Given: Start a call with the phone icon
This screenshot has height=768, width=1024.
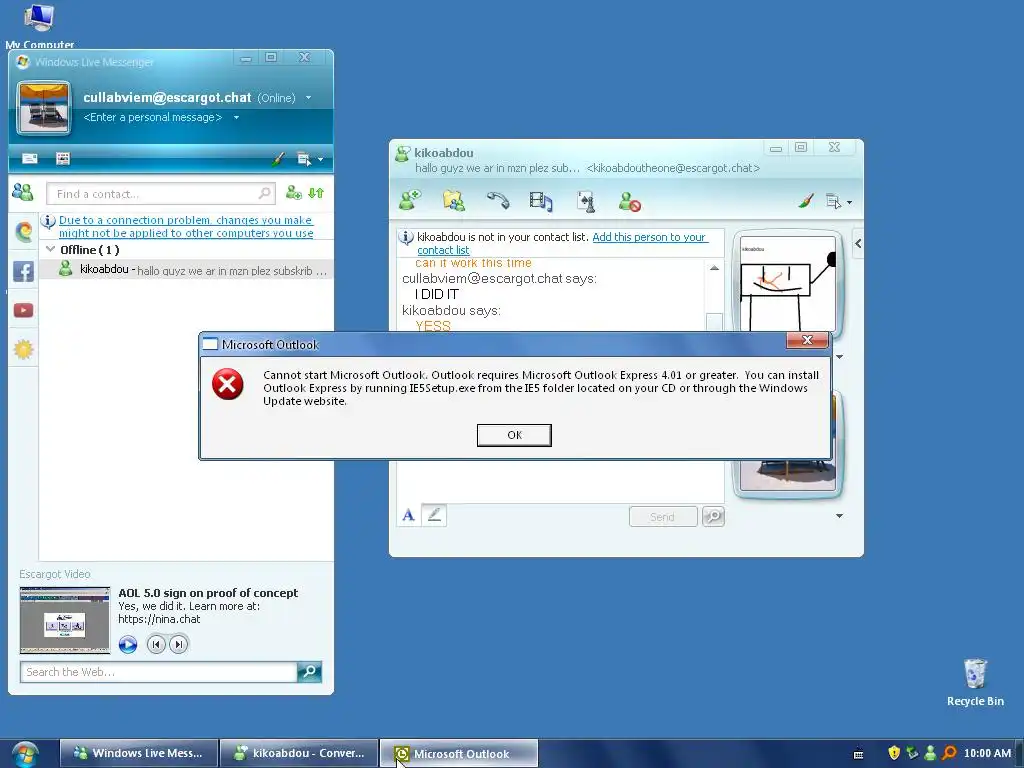Looking at the screenshot, I should 498,200.
